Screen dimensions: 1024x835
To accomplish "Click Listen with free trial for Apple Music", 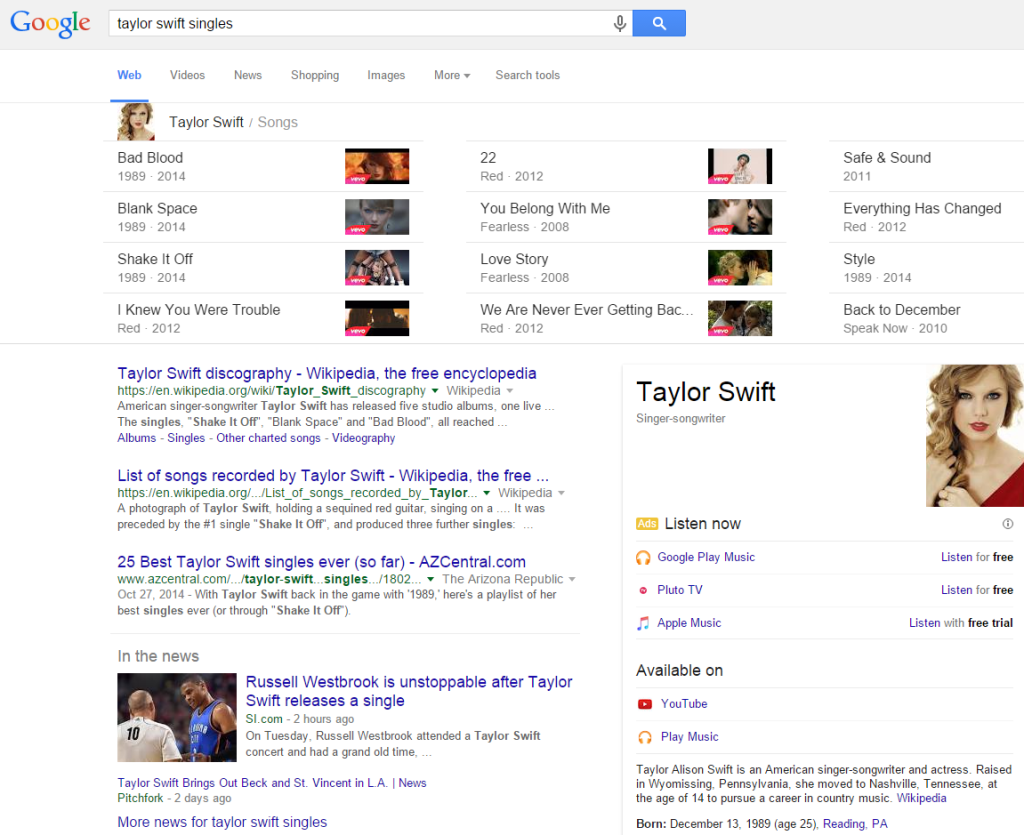I will tap(961, 623).
